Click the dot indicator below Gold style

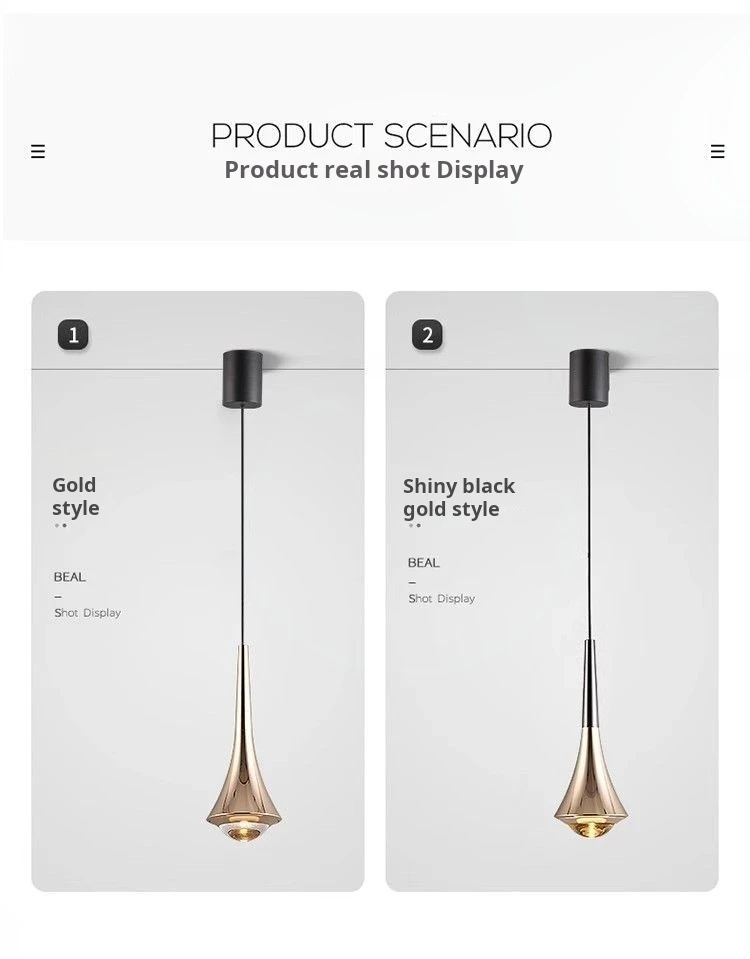[x=61, y=525]
